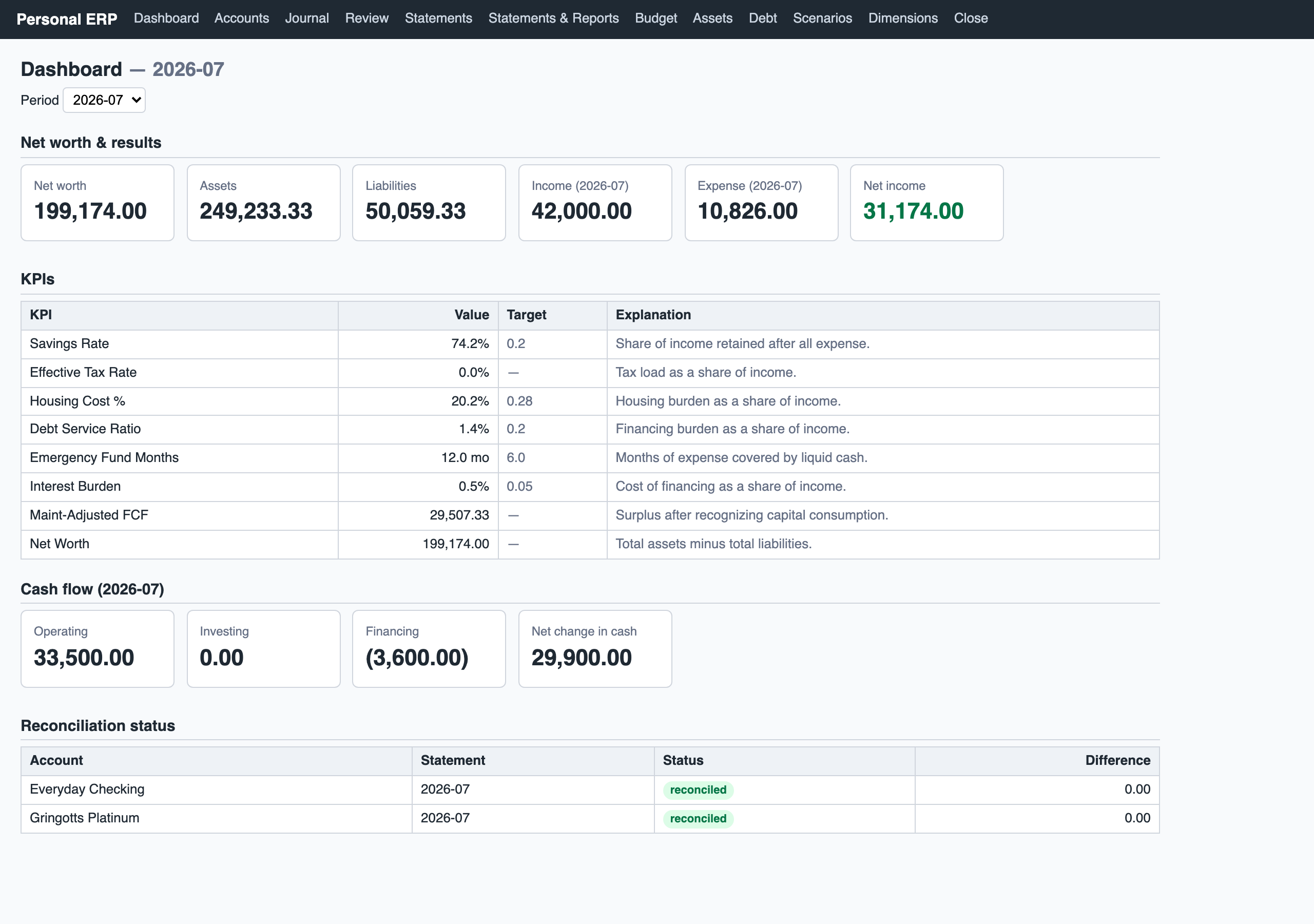1314x924 pixels.
Task: Select the Gringotts Platinum account row
Action: point(590,819)
